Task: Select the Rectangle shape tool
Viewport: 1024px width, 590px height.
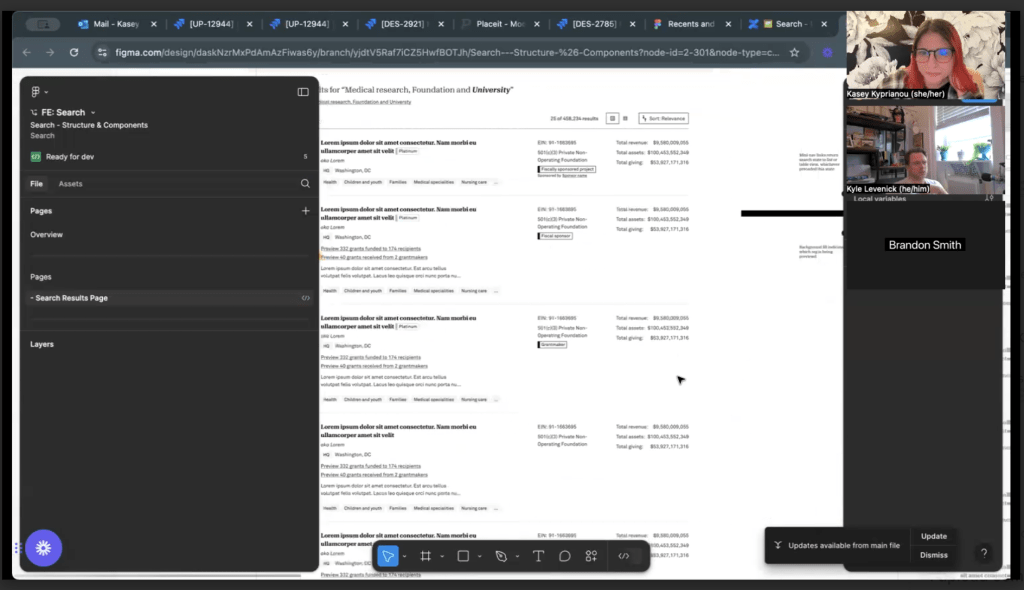Action: (x=463, y=556)
